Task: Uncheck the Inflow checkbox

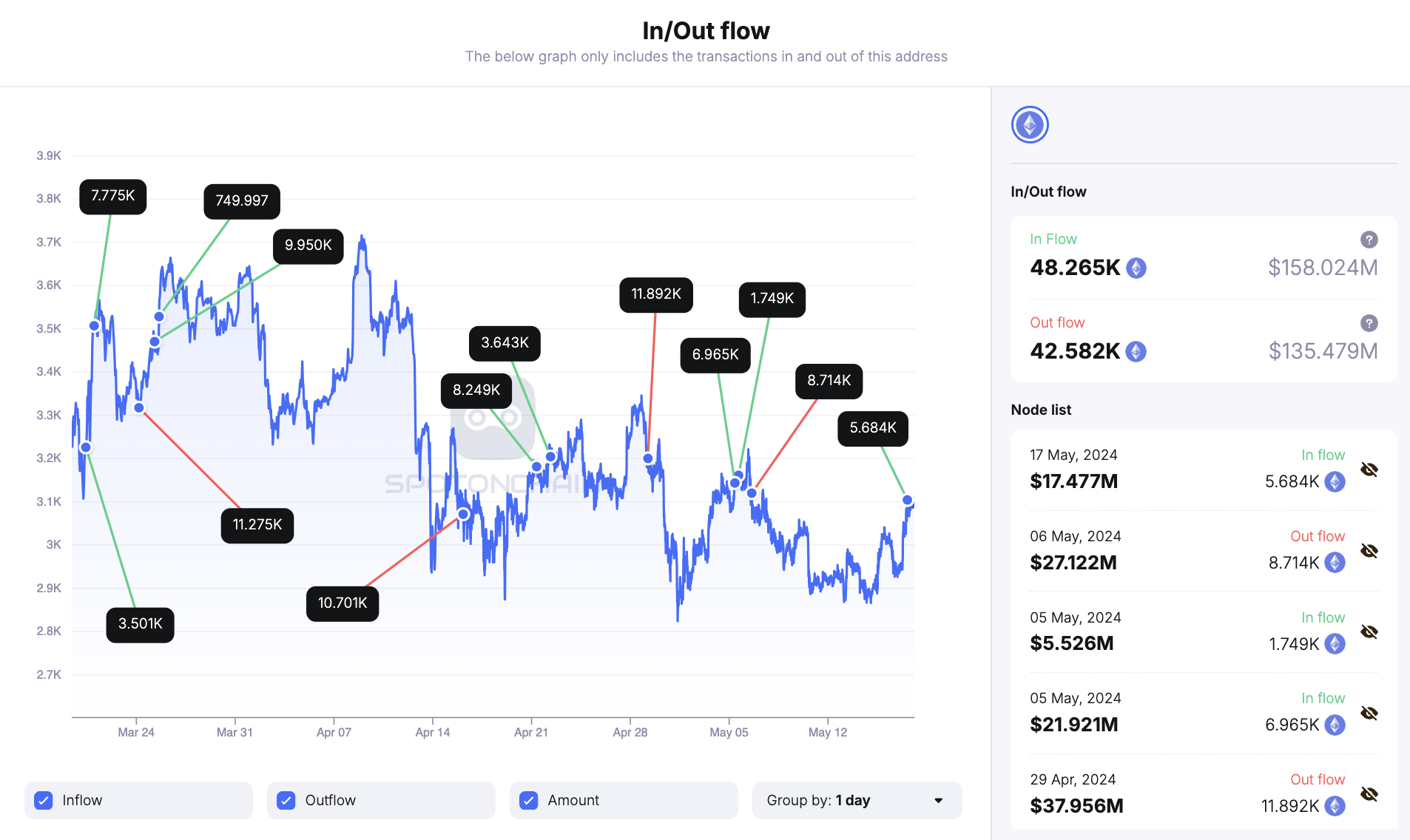Action: point(44,800)
